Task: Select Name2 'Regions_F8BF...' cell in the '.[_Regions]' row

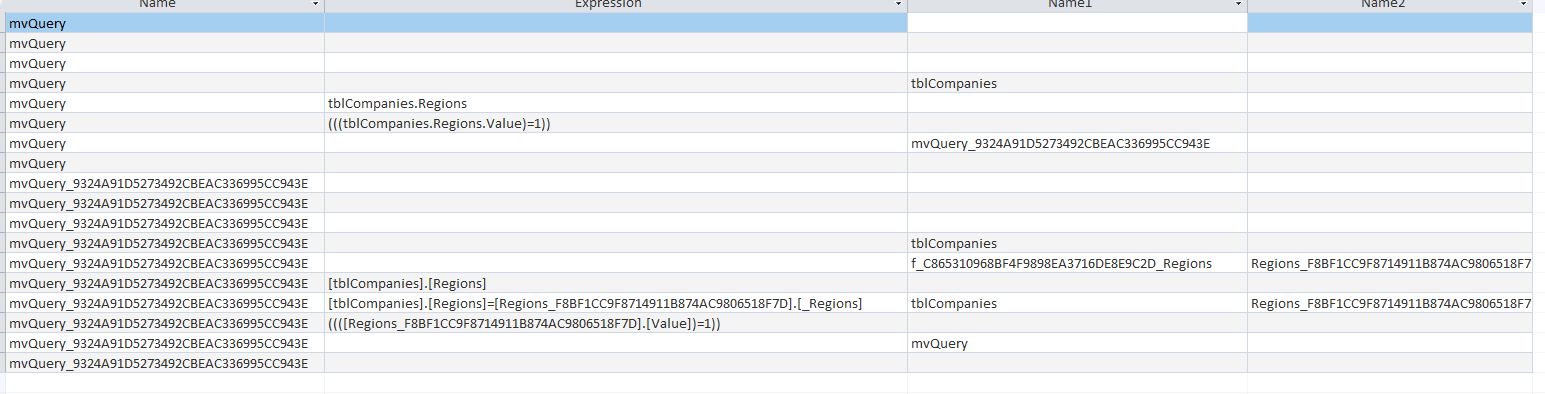Action: point(1390,303)
